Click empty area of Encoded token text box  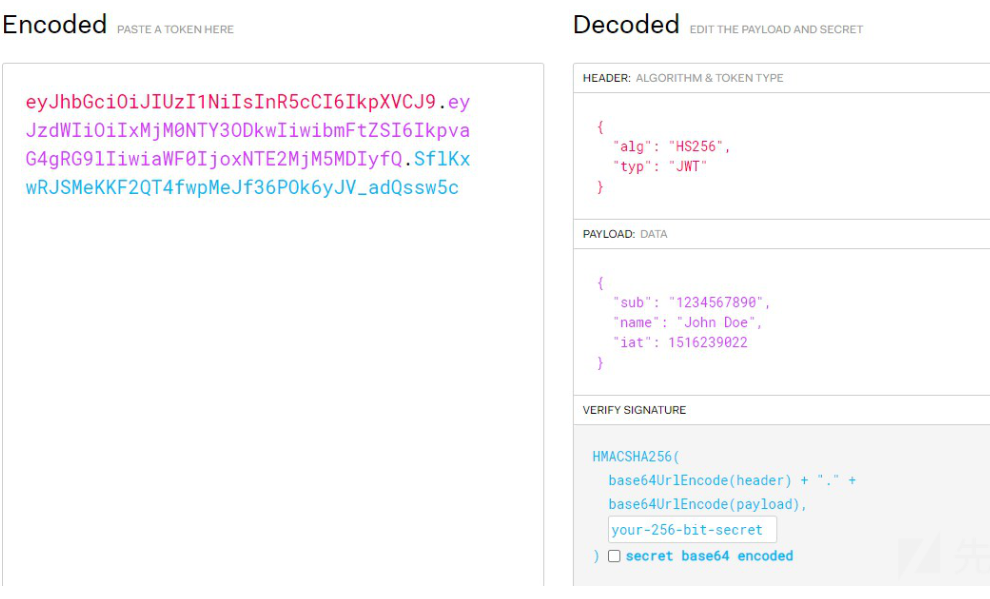pos(272,400)
